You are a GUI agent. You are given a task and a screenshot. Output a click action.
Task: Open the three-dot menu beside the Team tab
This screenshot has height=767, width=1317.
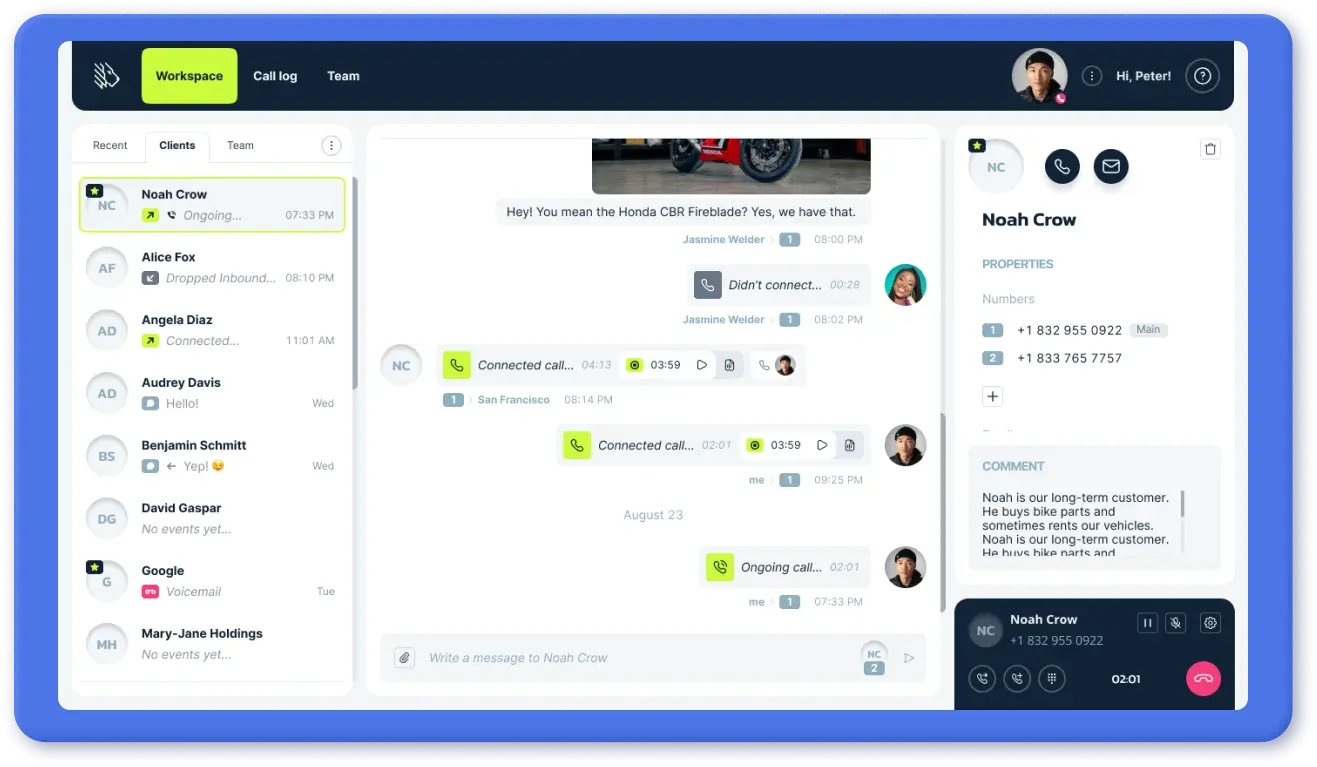(x=331, y=146)
